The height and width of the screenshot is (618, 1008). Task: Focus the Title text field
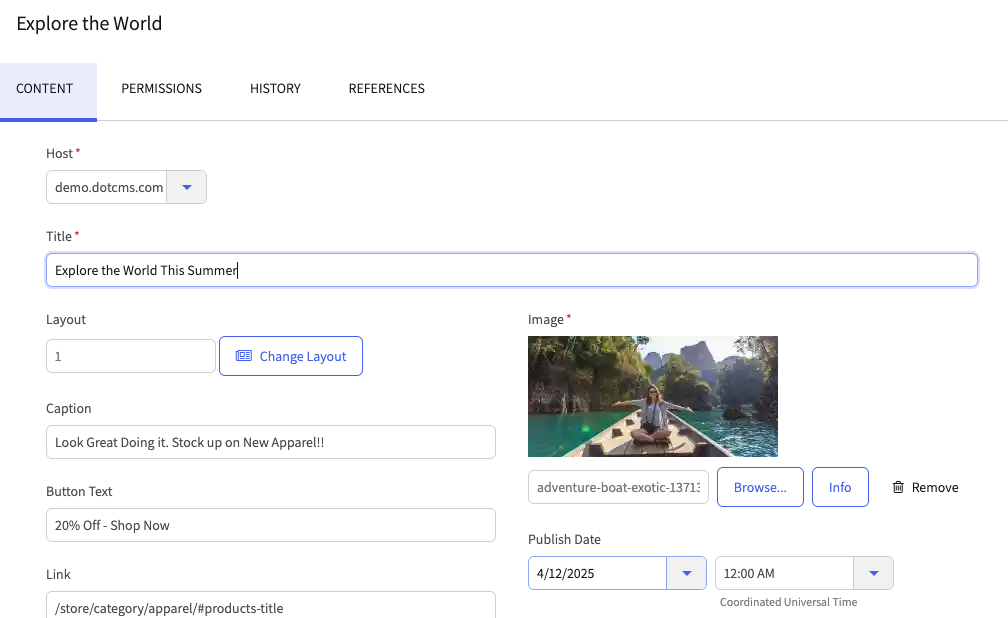(x=511, y=270)
